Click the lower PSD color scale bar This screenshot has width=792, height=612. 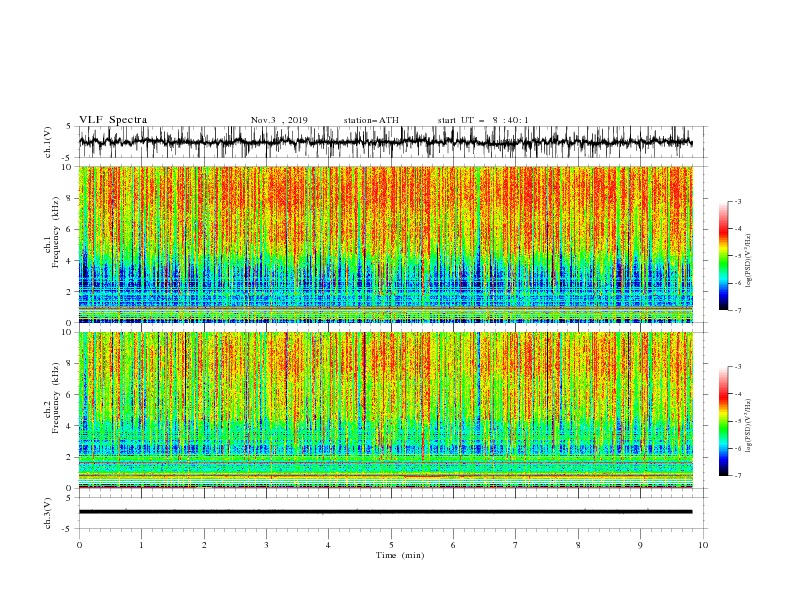point(723,421)
